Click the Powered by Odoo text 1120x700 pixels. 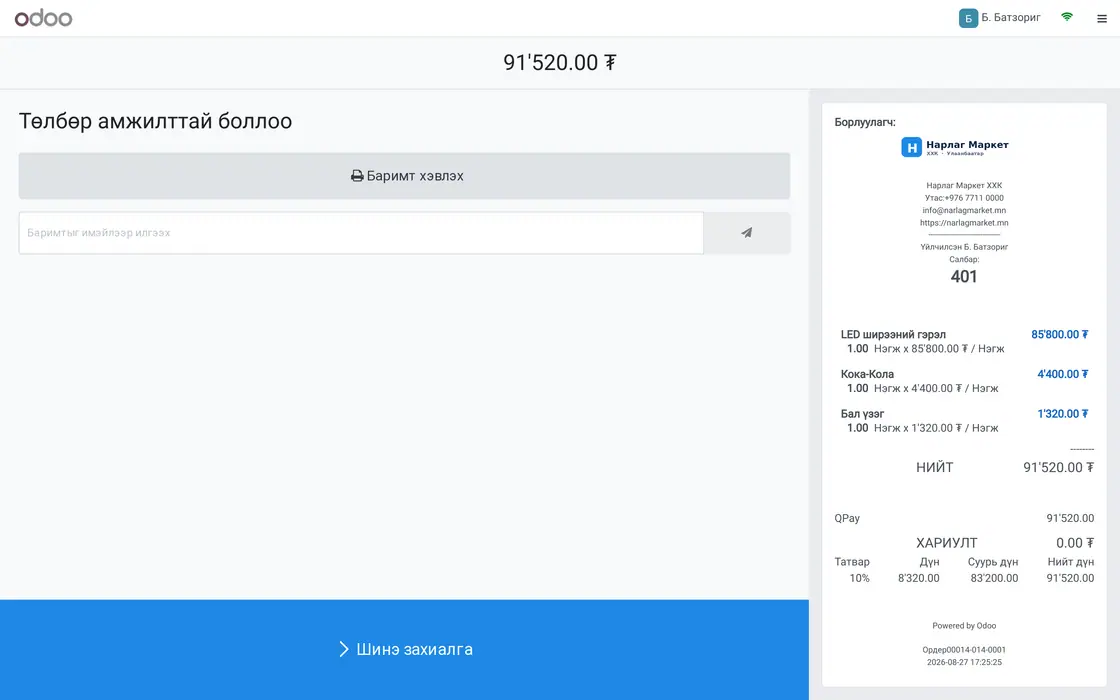(964, 626)
